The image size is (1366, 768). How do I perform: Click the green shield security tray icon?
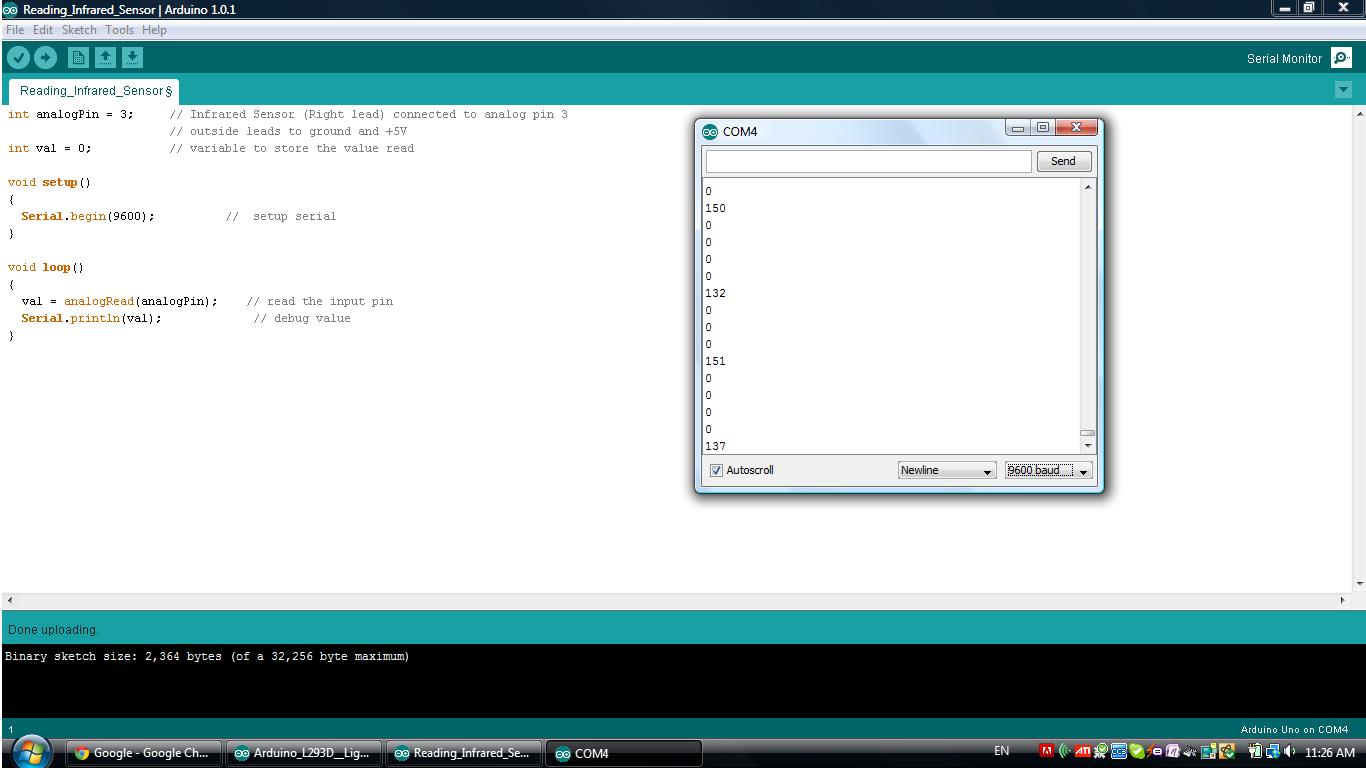click(x=1137, y=751)
